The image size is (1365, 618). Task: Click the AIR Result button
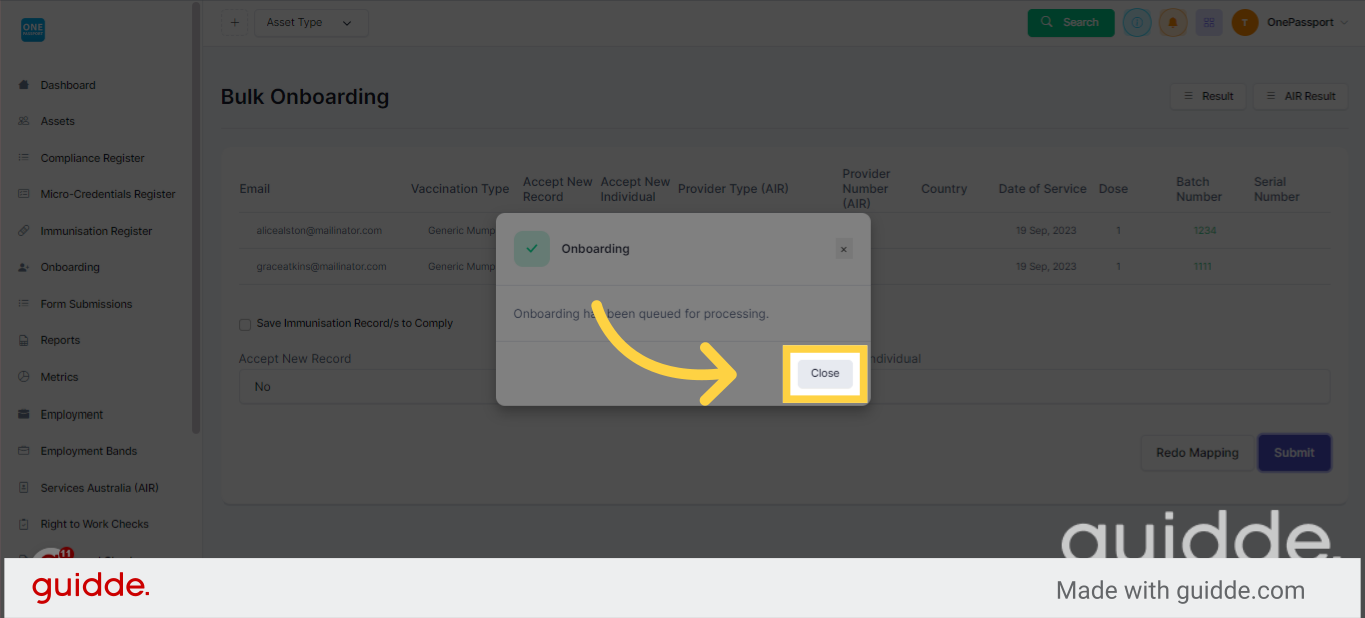[1300, 96]
